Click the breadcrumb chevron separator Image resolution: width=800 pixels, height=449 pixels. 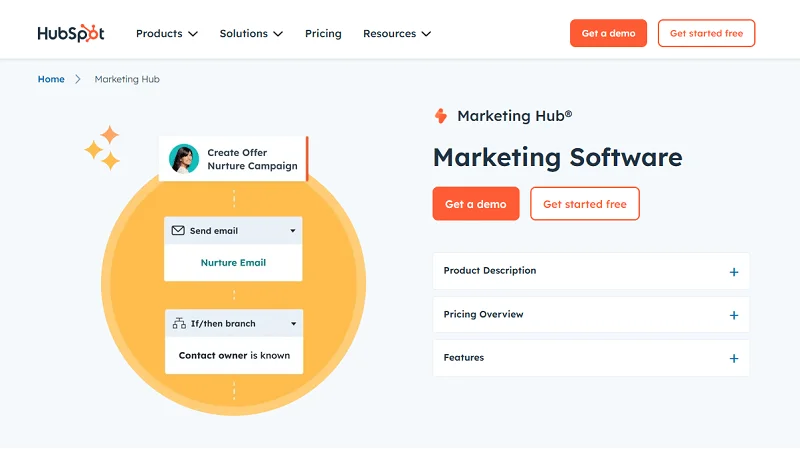78,79
